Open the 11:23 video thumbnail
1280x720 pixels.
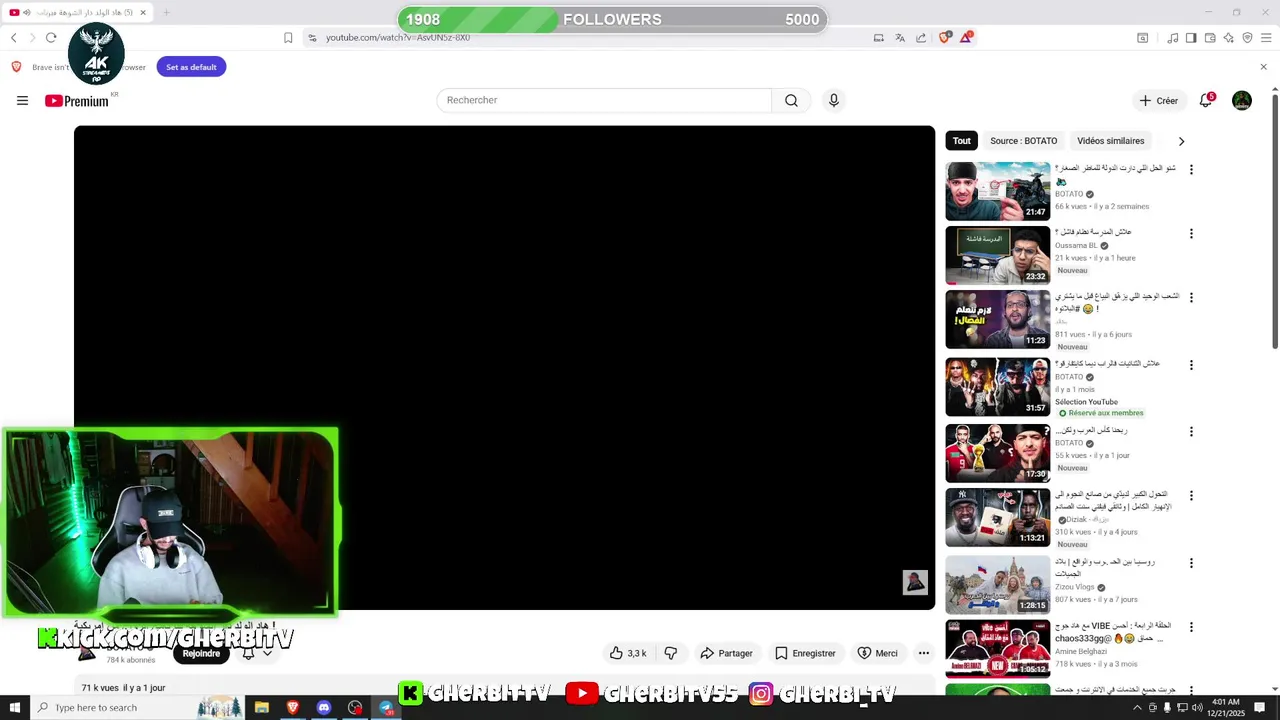997,320
